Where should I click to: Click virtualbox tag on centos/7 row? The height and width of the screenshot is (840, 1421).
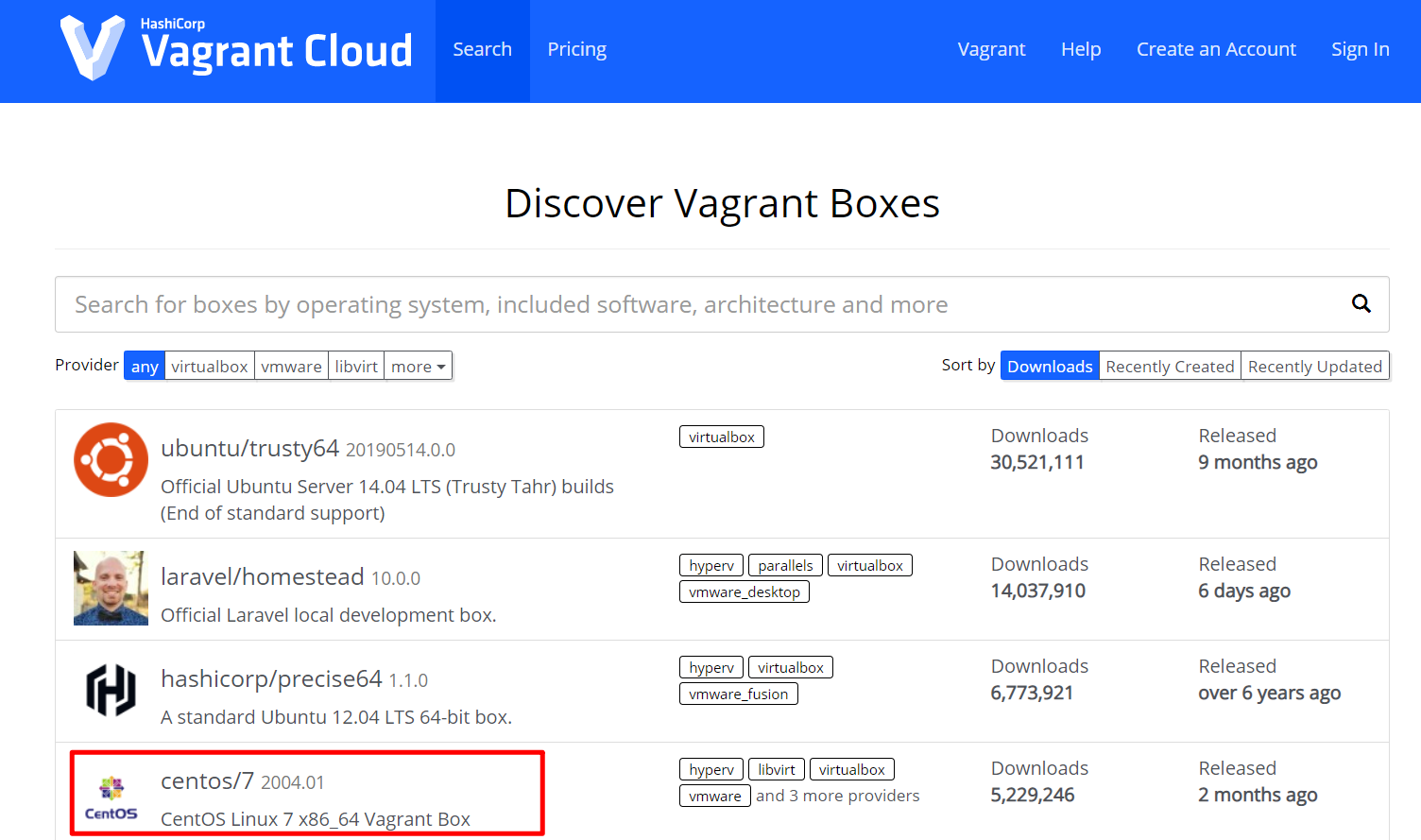[852, 769]
